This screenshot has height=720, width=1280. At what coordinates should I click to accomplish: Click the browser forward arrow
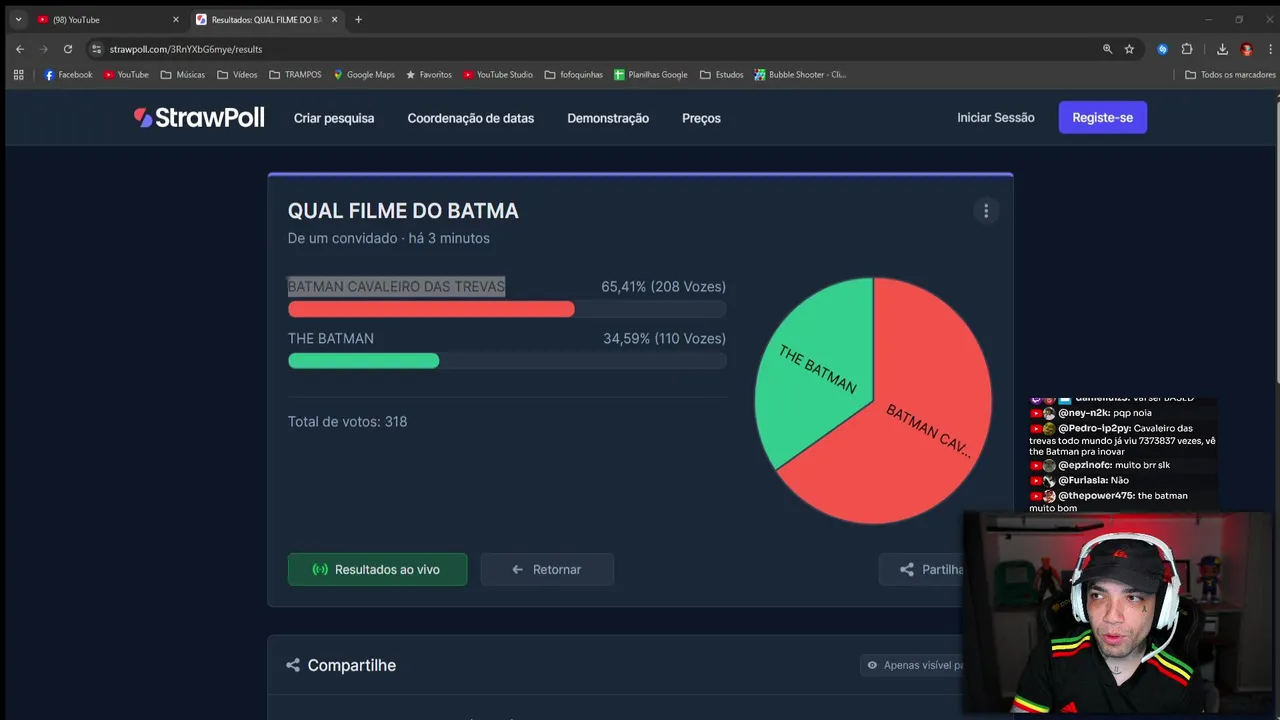tap(43, 49)
